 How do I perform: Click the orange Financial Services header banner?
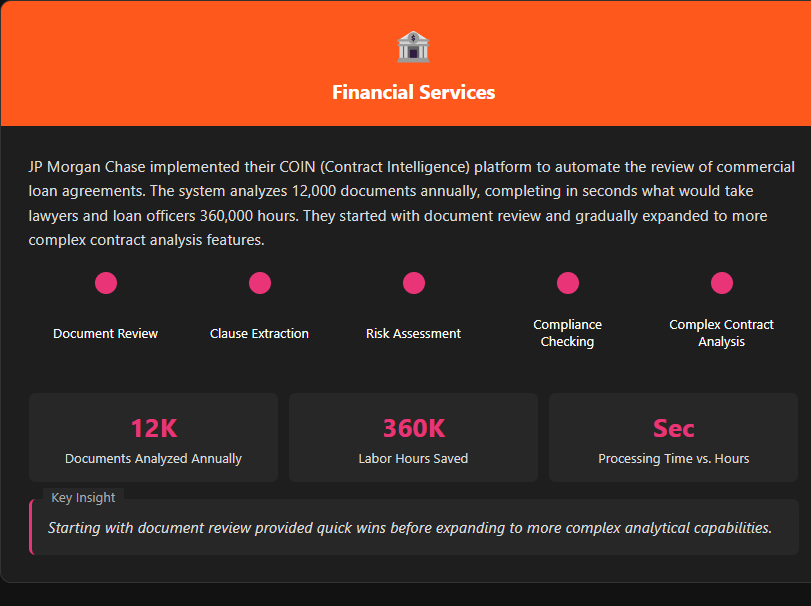406,63
